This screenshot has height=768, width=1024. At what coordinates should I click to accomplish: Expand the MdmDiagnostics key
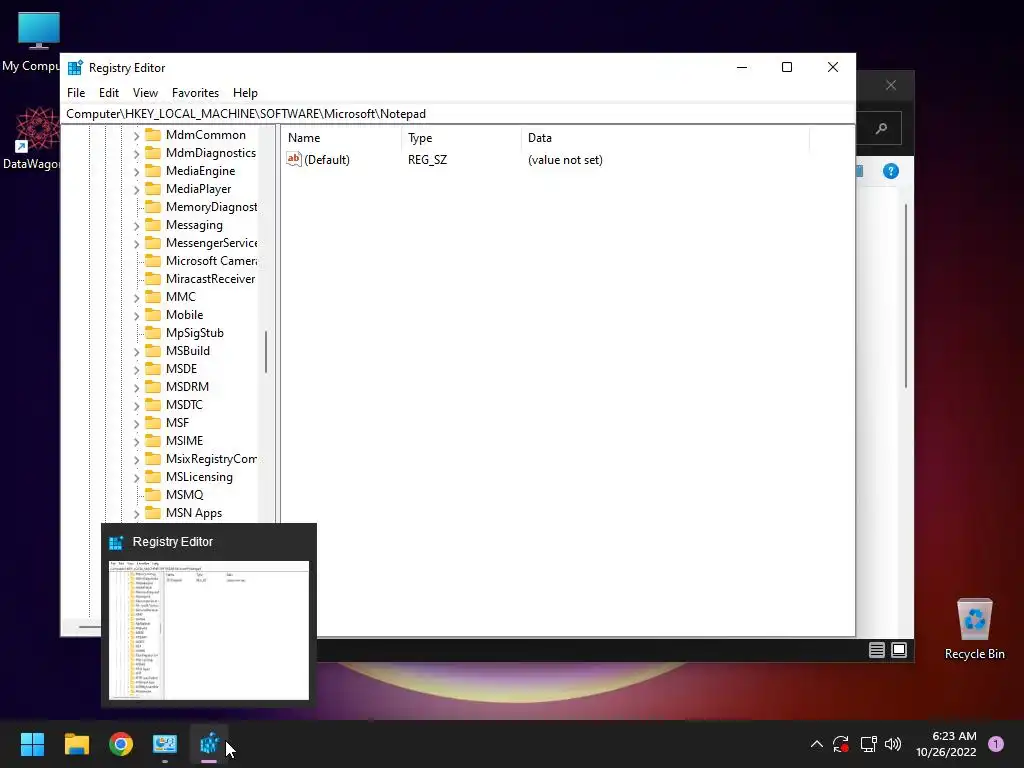136,153
